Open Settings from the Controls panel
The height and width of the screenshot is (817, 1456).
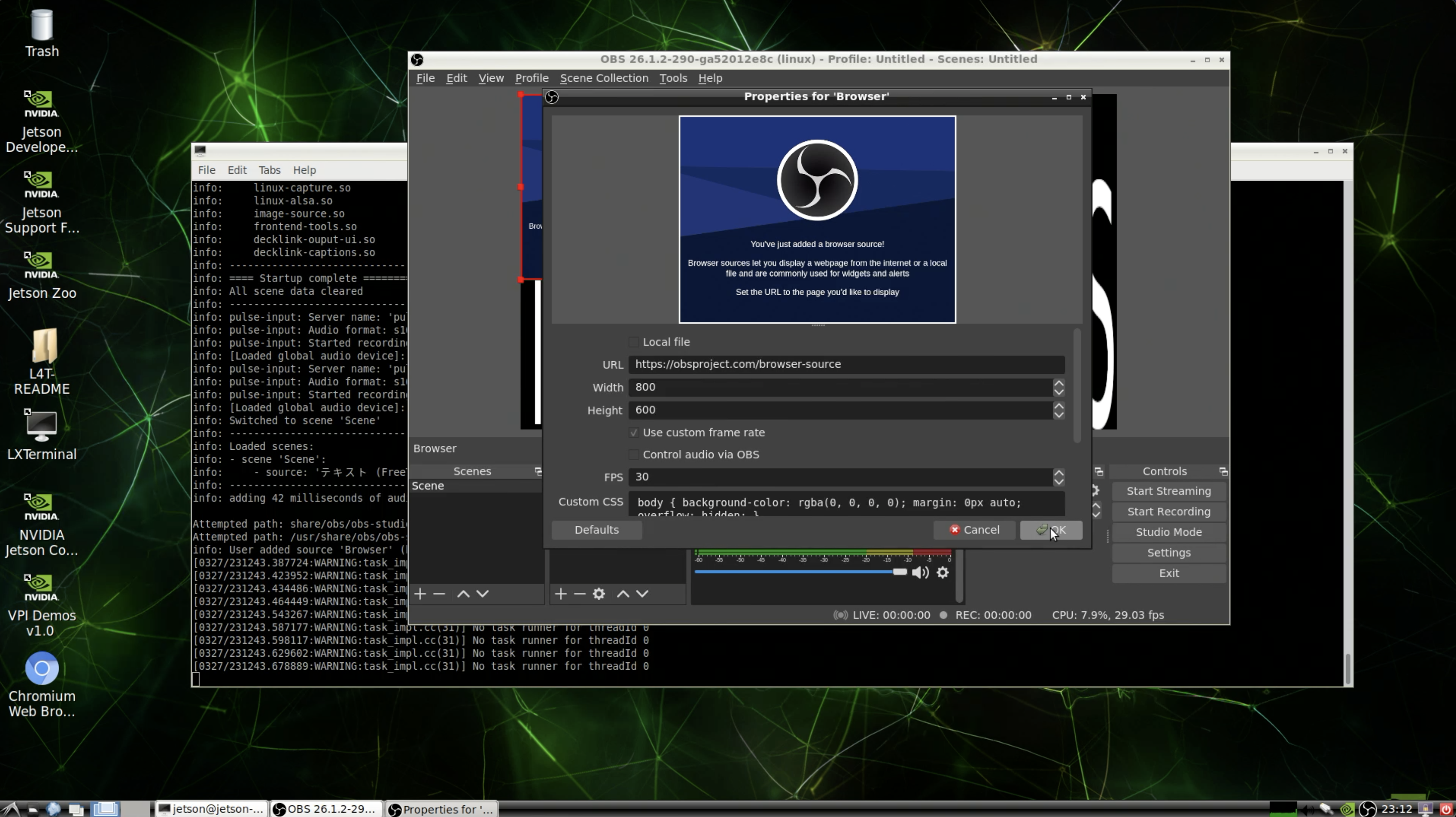pyautogui.click(x=1168, y=553)
